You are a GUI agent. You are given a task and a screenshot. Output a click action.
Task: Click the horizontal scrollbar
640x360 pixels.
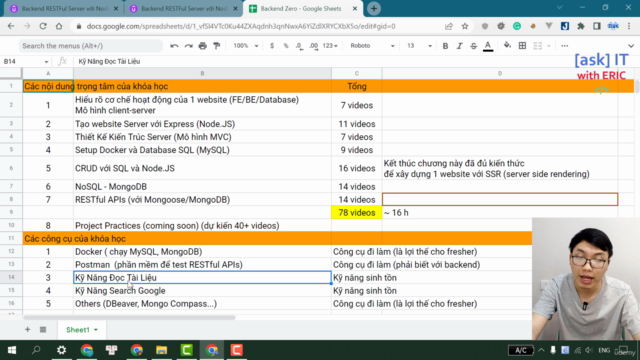129,317
